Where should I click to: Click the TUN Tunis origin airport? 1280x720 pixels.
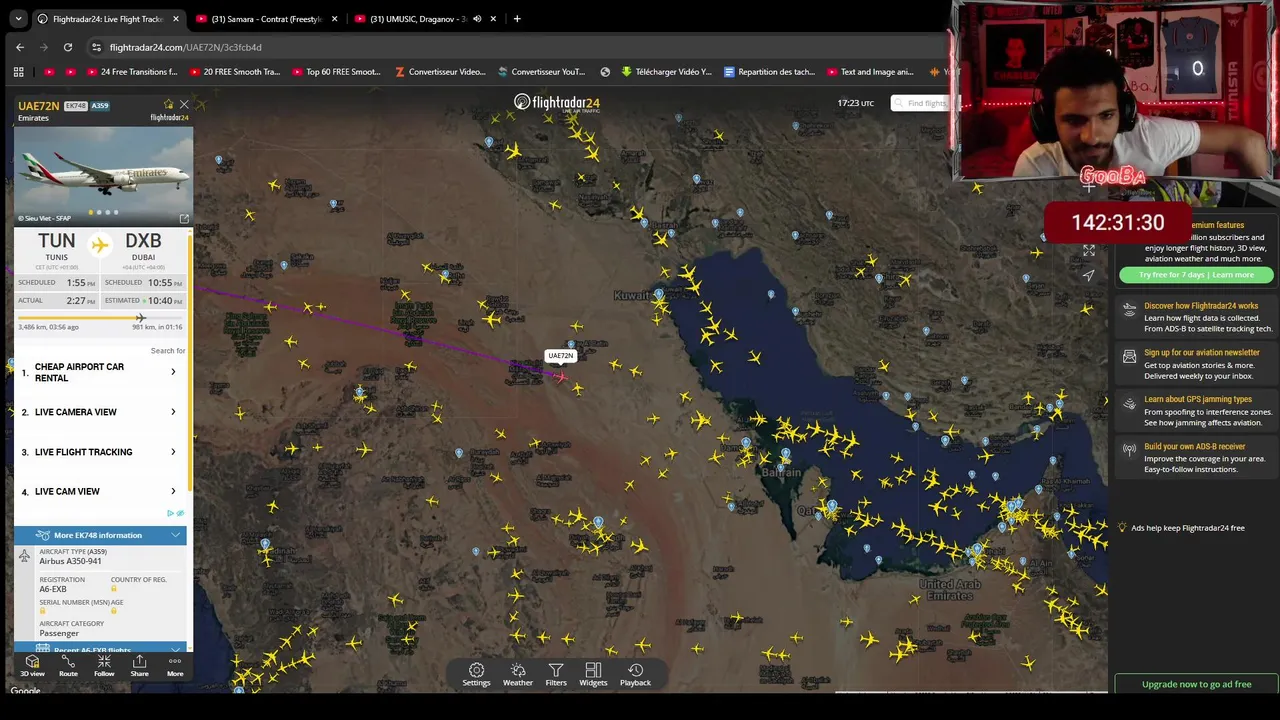click(x=56, y=246)
